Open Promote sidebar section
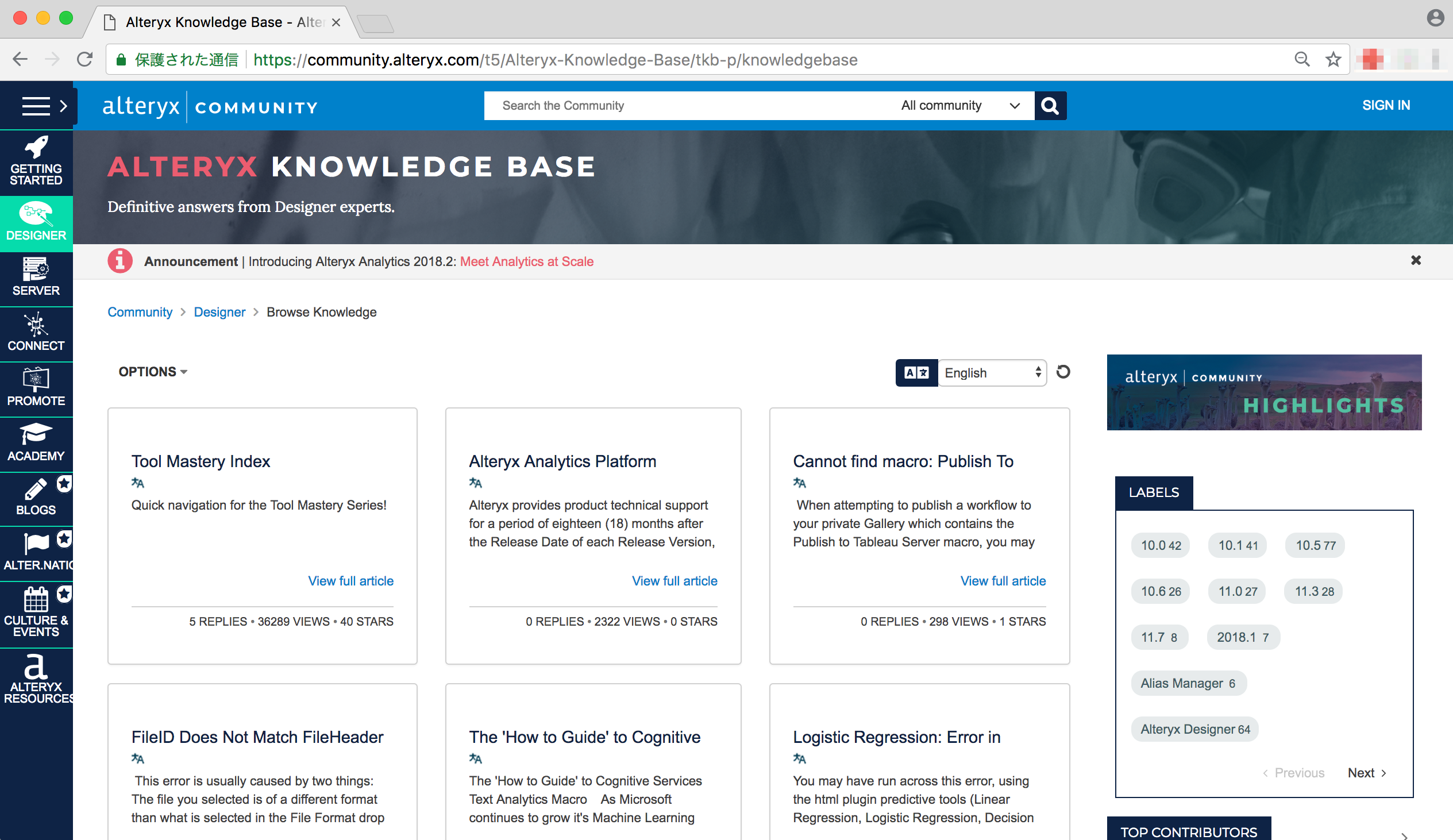The height and width of the screenshot is (840, 1453). coord(36,389)
